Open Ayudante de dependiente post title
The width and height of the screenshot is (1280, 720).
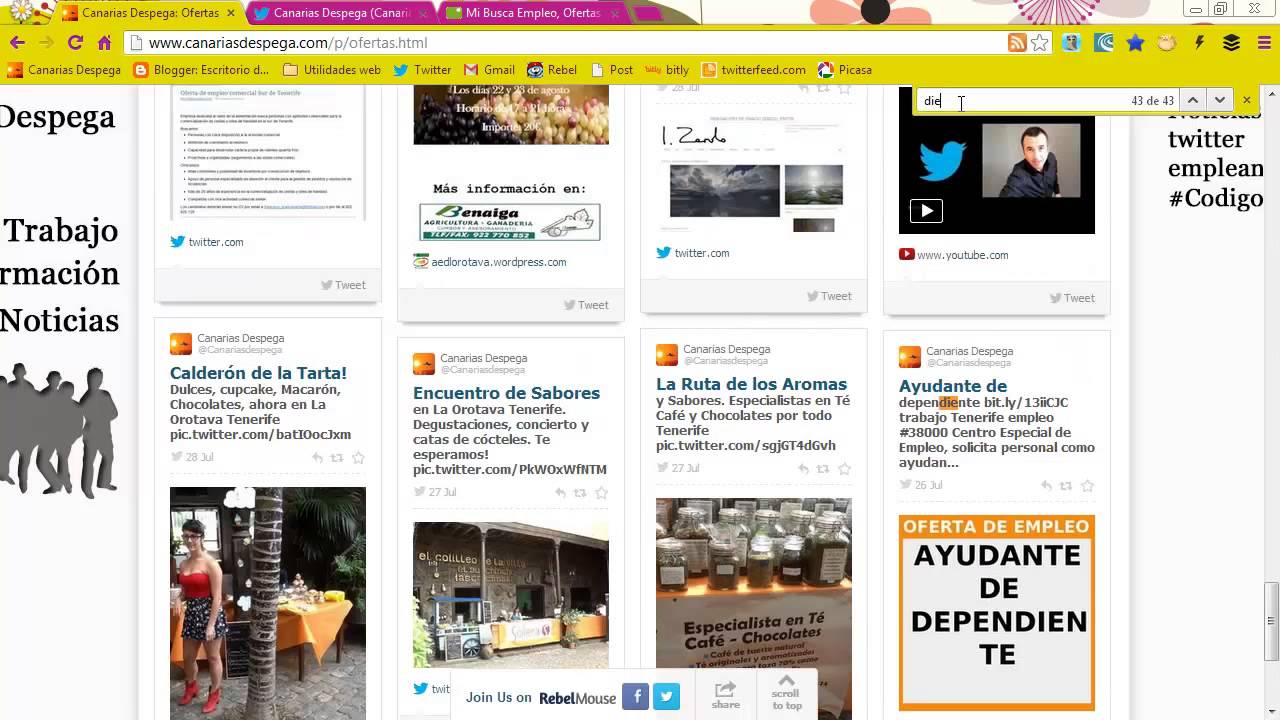click(x=953, y=386)
